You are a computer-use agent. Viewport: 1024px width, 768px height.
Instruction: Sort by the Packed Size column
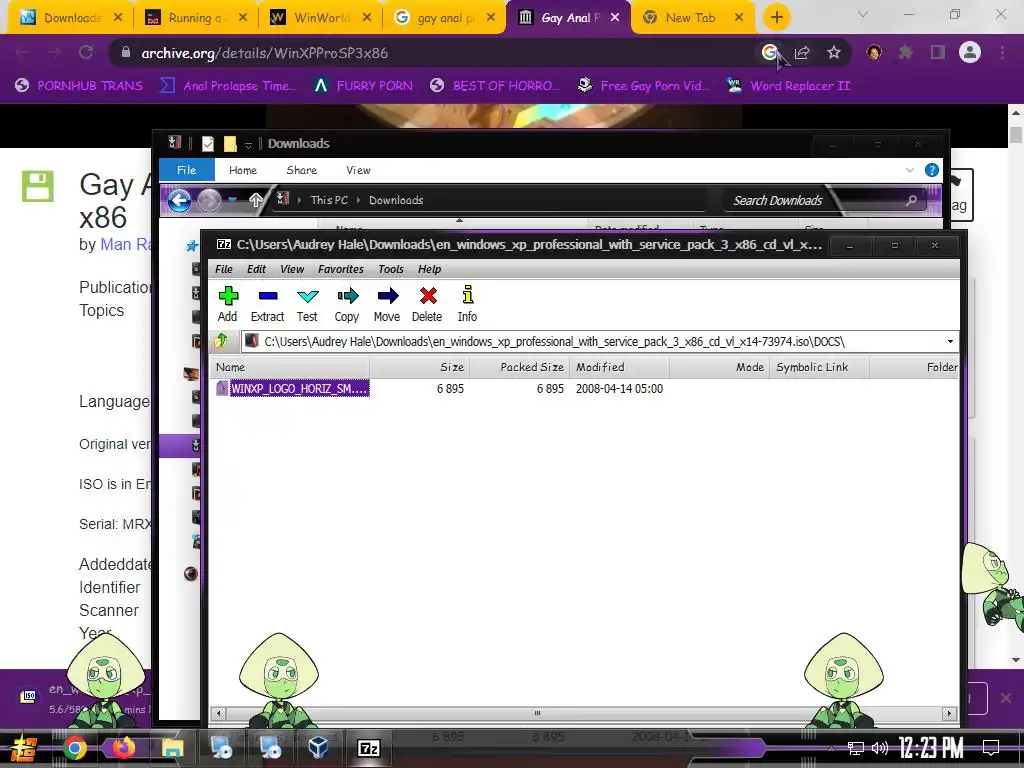point(519,367)
